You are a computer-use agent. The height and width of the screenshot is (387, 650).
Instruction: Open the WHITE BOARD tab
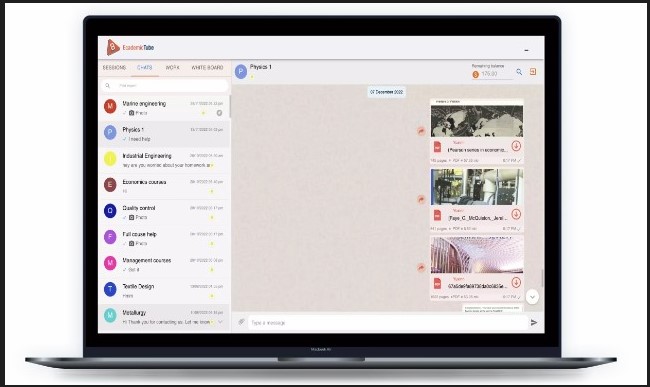click(207, 68)
